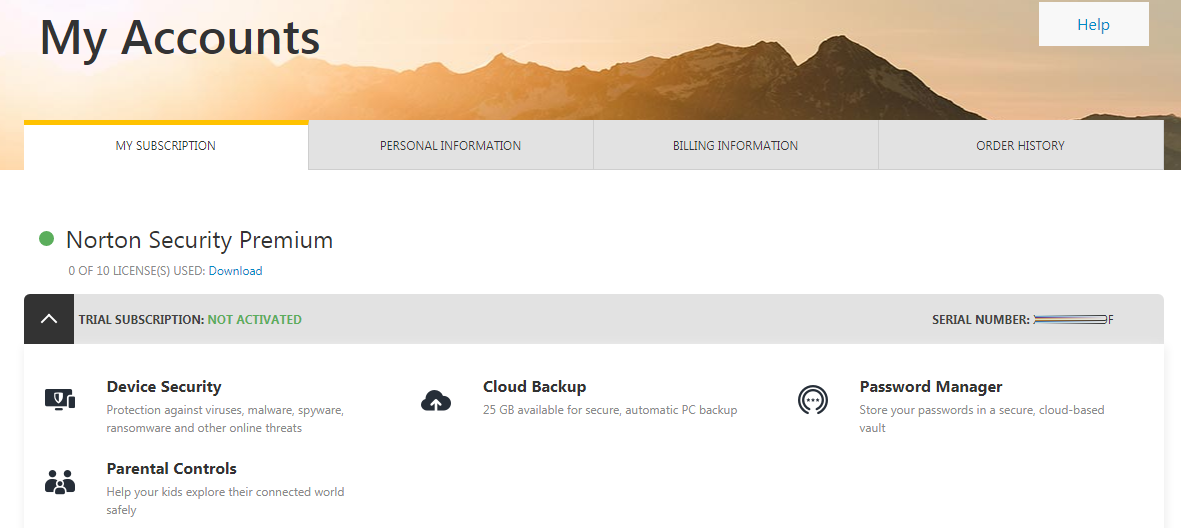This screenshot has height=528, width=1181.
Task: Click 'Store your passwords in a secure' description
Action: click(x=981, y=419)
